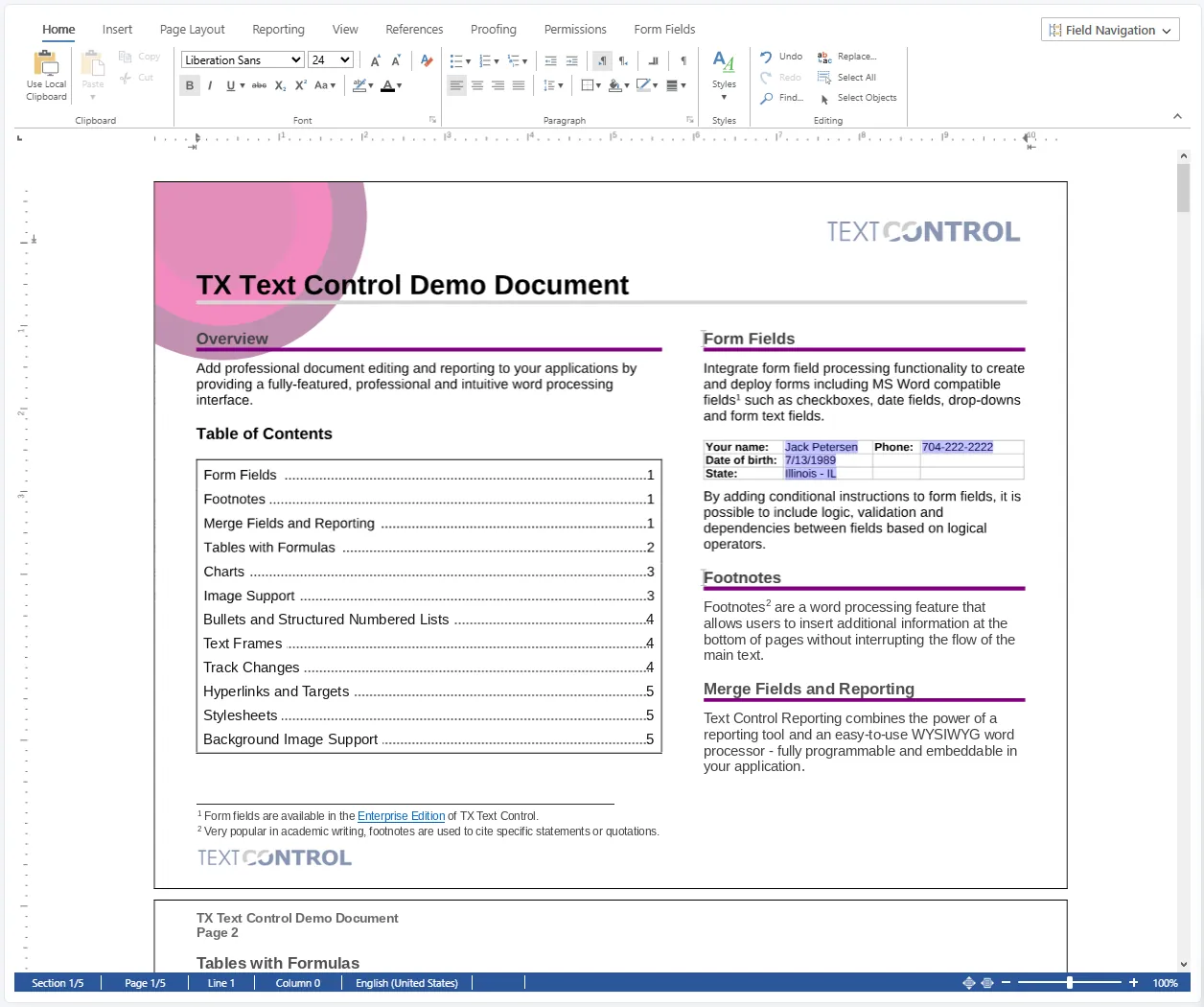Toggle bold formatting
The height and width of the screenshot is (1007, 1204).
click(x=190, y=85)
